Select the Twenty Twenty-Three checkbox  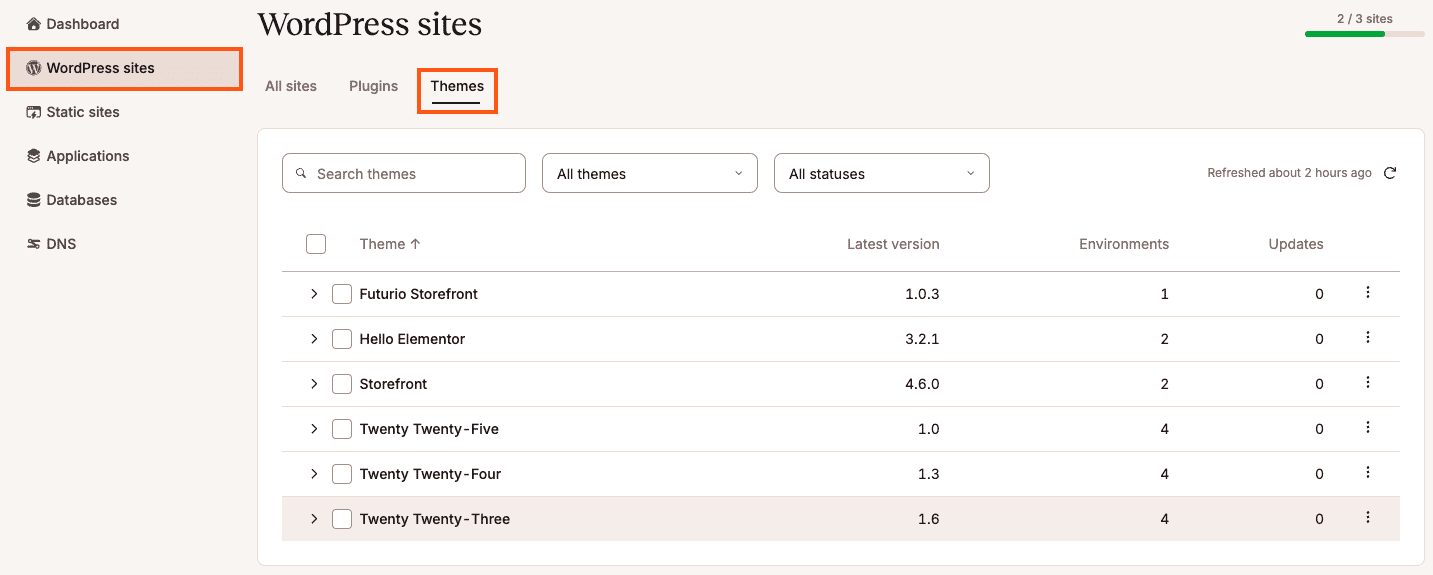coord(342,519)
